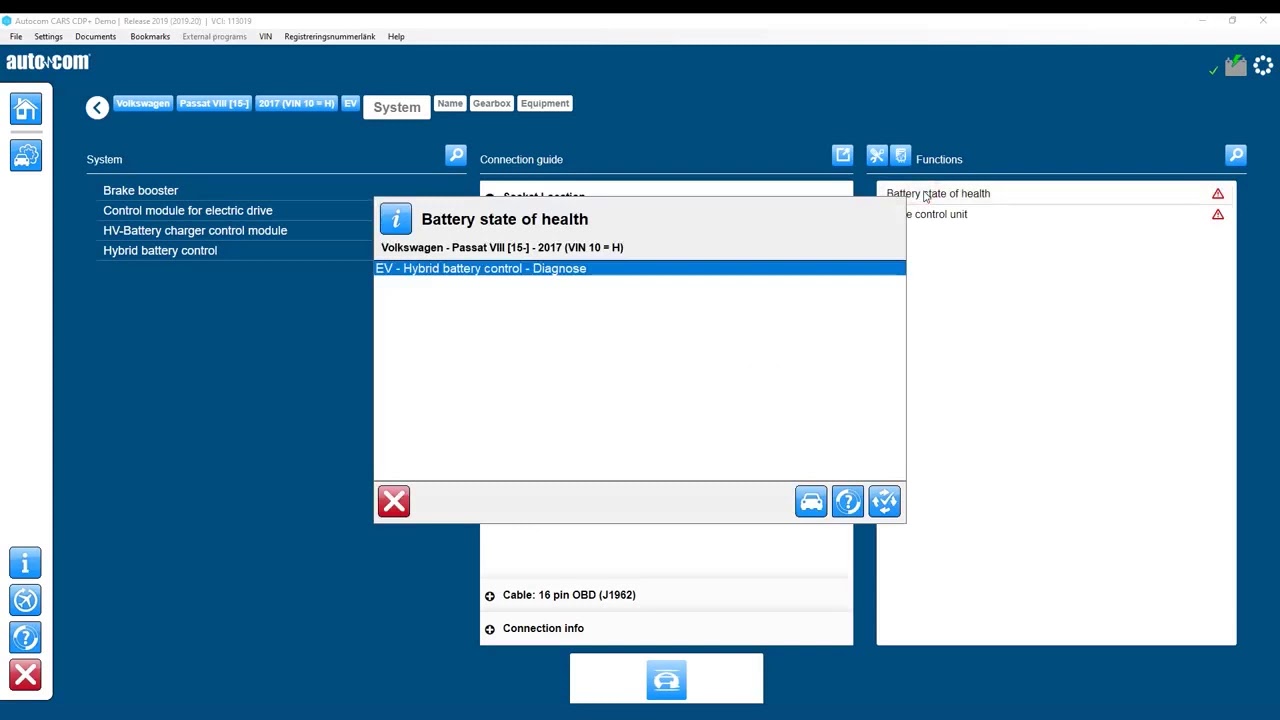Select the Passat VIII [15-] breadcrumb
Screen dimensions: 1280x720
pyautogui.click(x=214, y=103)
